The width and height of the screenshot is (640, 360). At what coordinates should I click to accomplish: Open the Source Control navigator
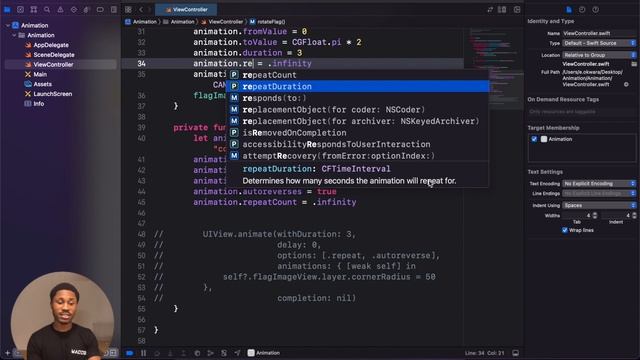pyautogui.click(x=20, y=9)
